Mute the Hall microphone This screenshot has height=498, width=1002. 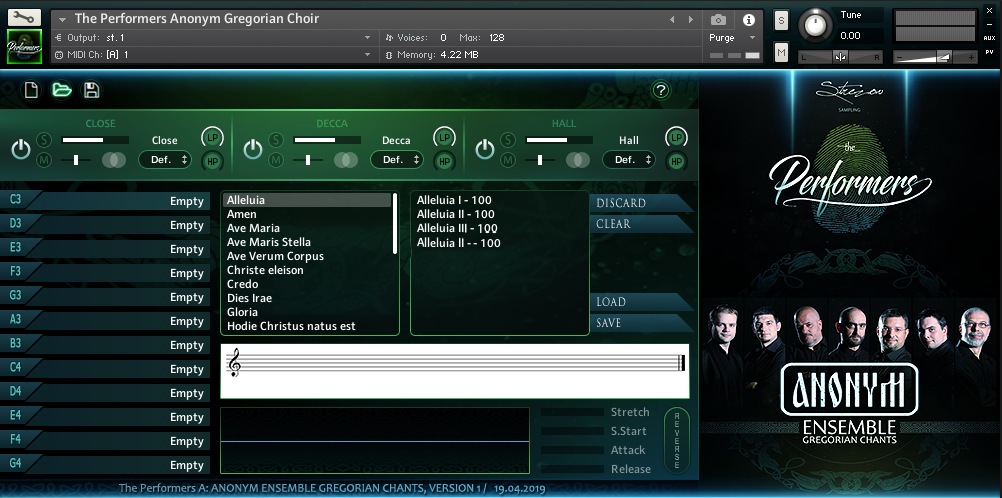[508, 160]
